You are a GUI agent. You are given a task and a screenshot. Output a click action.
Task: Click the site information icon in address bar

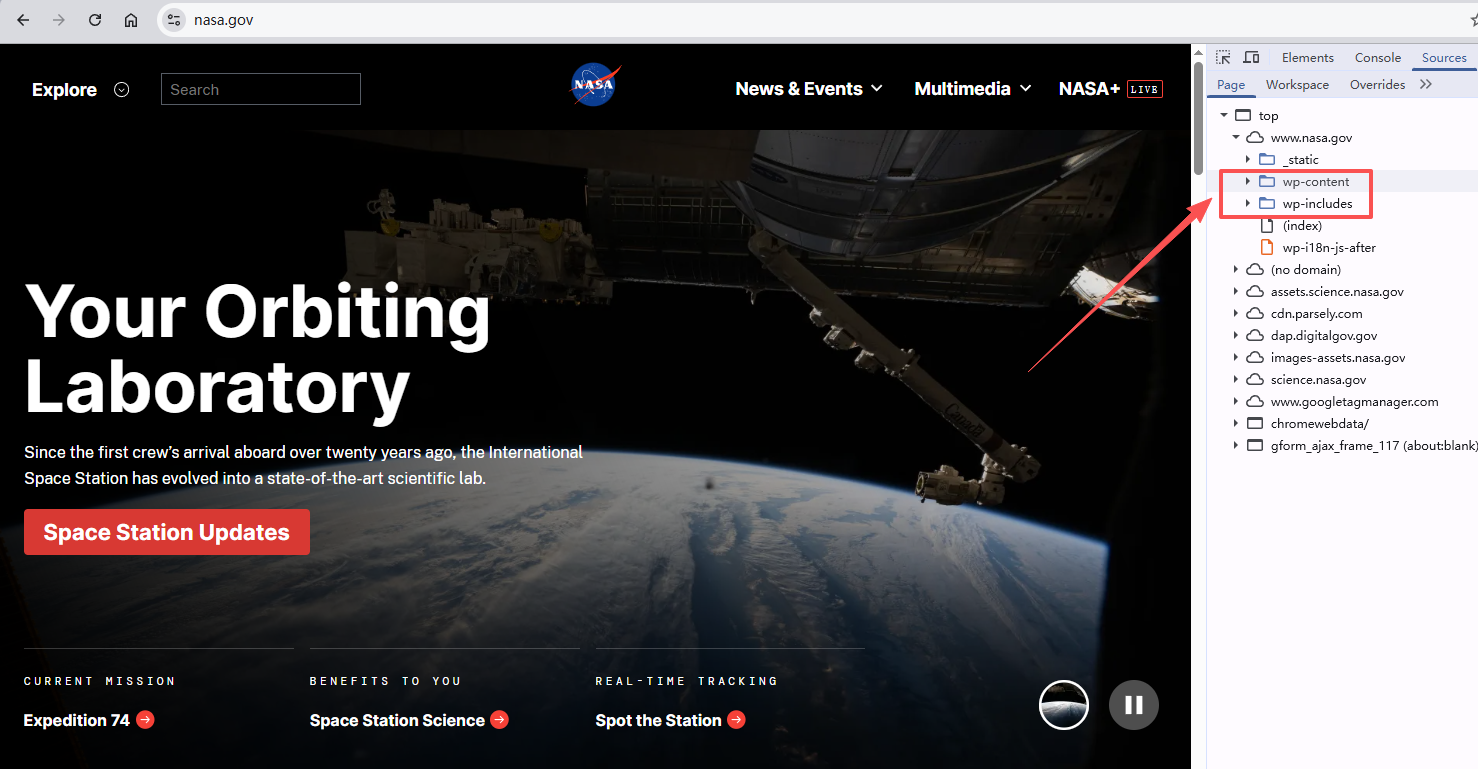(174, 20)
